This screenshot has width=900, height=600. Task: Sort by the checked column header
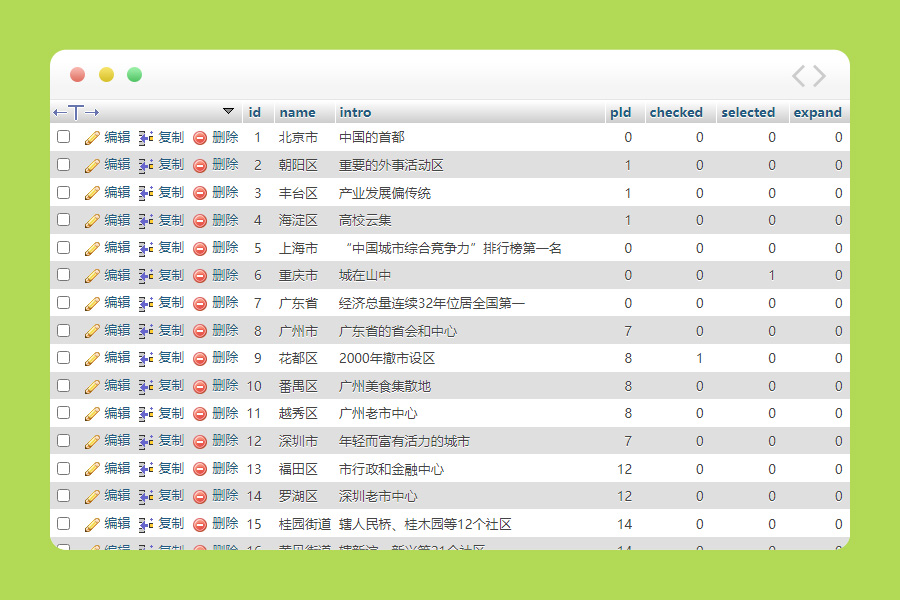point(676,112)
